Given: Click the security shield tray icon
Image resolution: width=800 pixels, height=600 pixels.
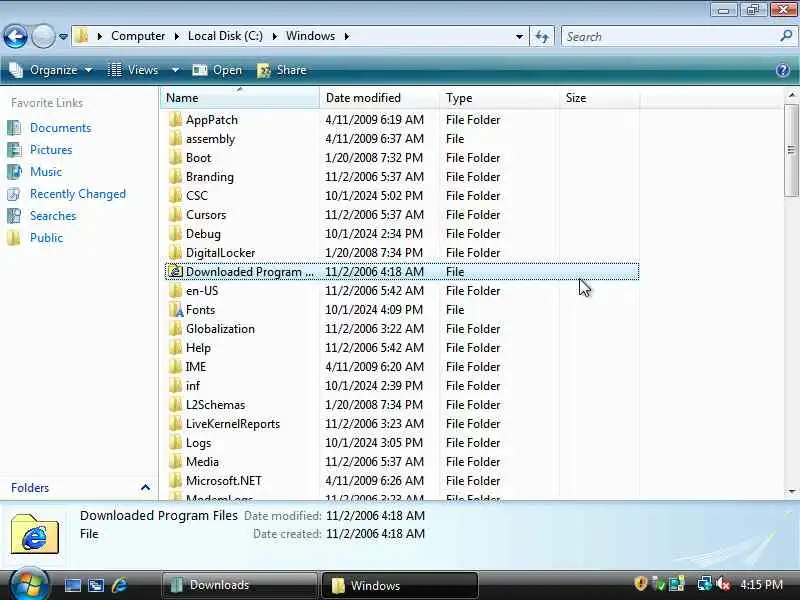Looking at the screenshot, I should [x=640, y=584].
